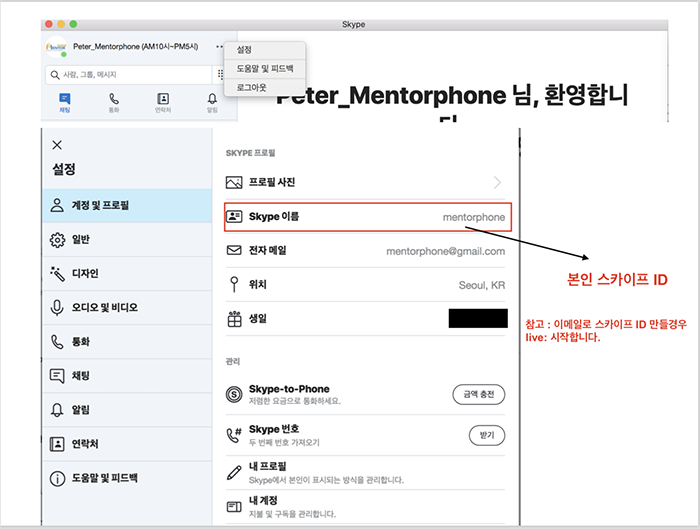This screenshot has width=700, height=529.
Task: Click the picture icon of 프로필 사진
Action: coord(234,182)
